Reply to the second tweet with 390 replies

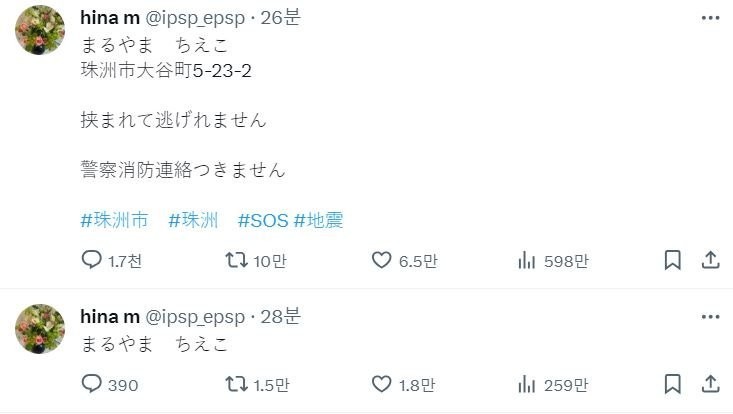pos(91,385)
